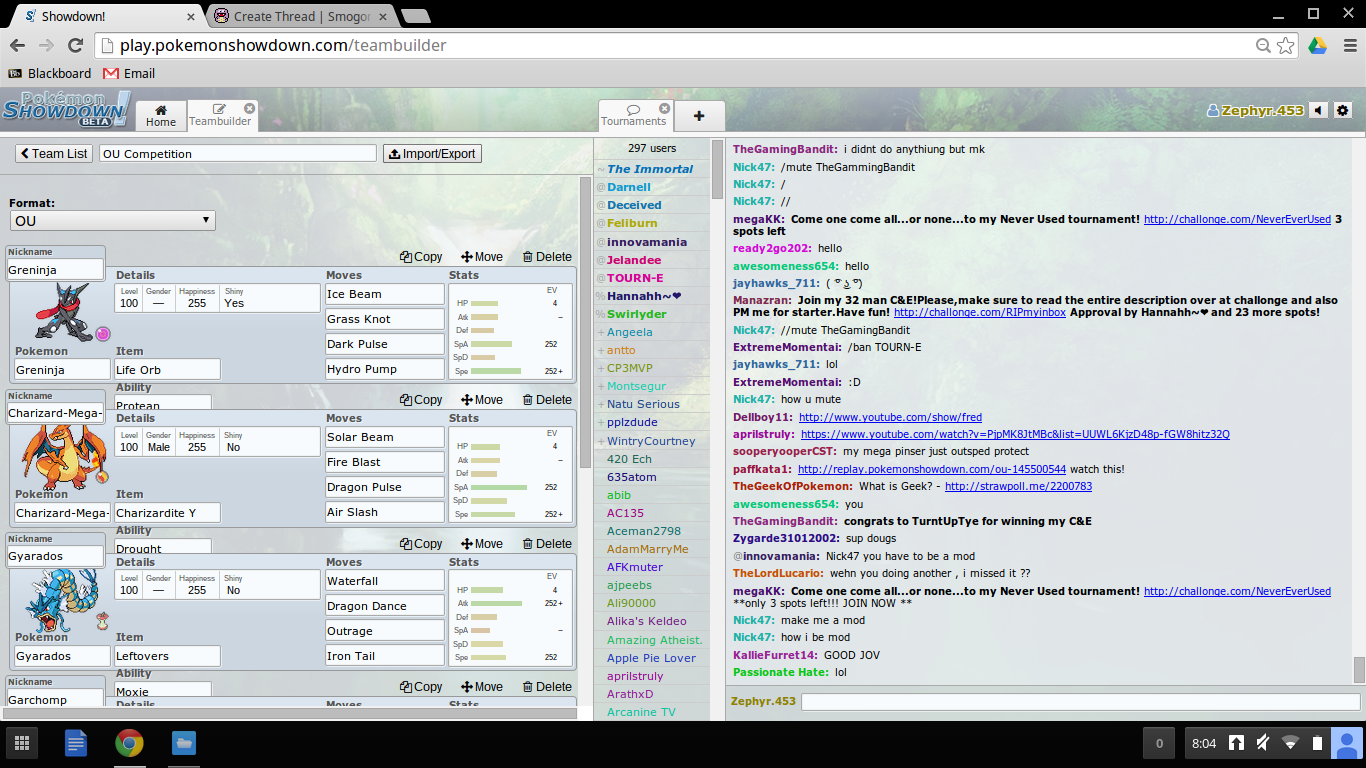Reload the page using the refresh icon
1366x768 pixels.
pyautogui.click(x=75, y=45)
